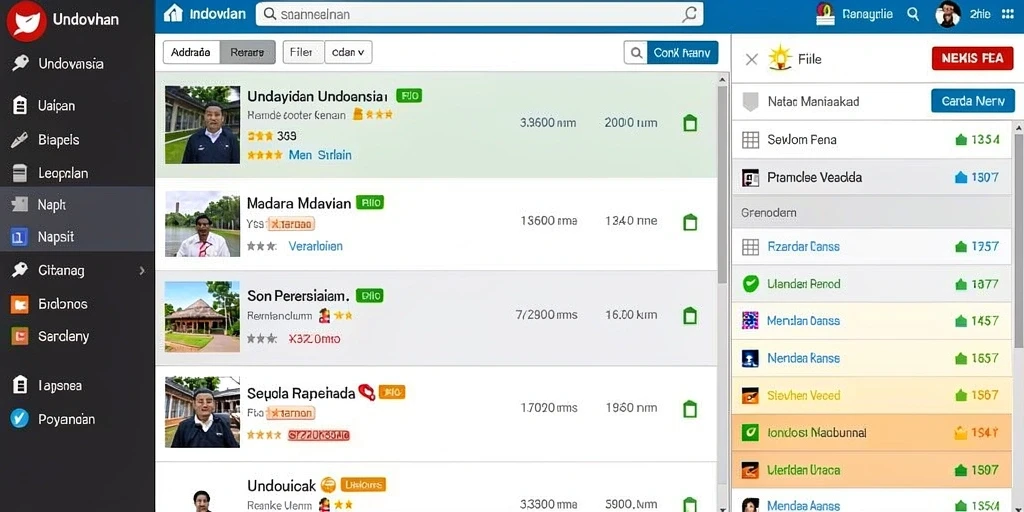Click the grid icon beside Sevlom Fena
Viewport: 1024px width, 512px height.
pos(750,140)
